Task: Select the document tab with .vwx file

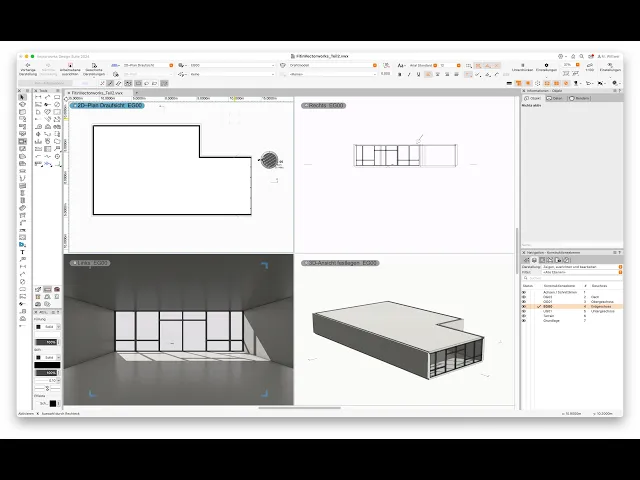Action: [x=98, y=93]
